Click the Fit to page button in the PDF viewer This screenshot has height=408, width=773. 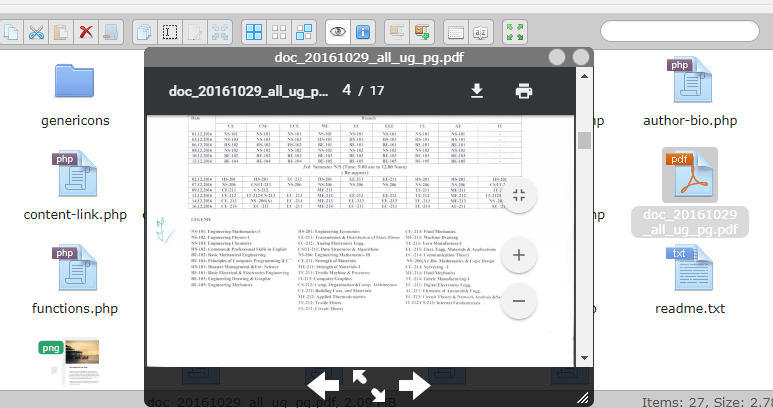click(519, 196)
